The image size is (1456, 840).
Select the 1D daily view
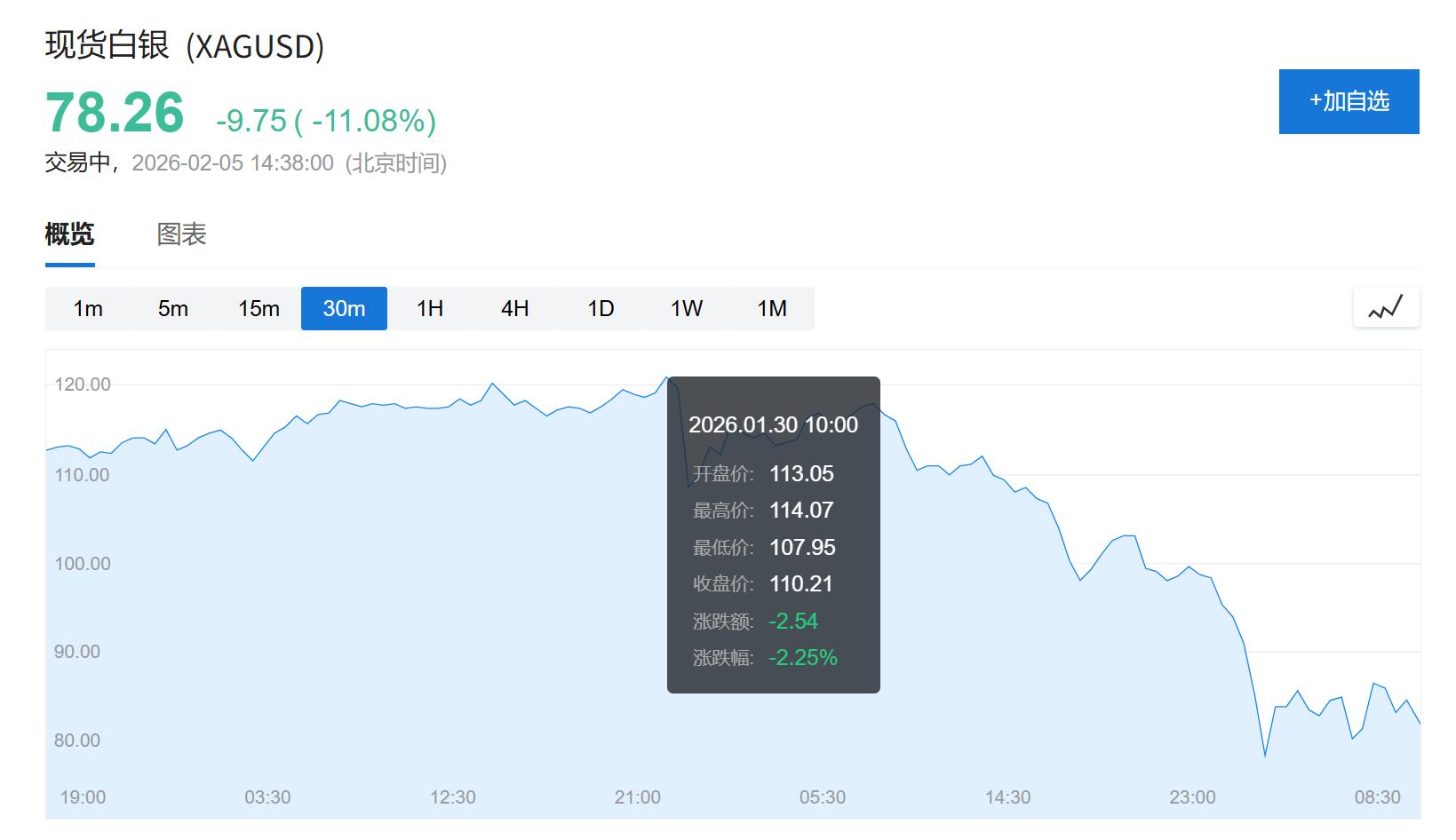tap(601, 308)
